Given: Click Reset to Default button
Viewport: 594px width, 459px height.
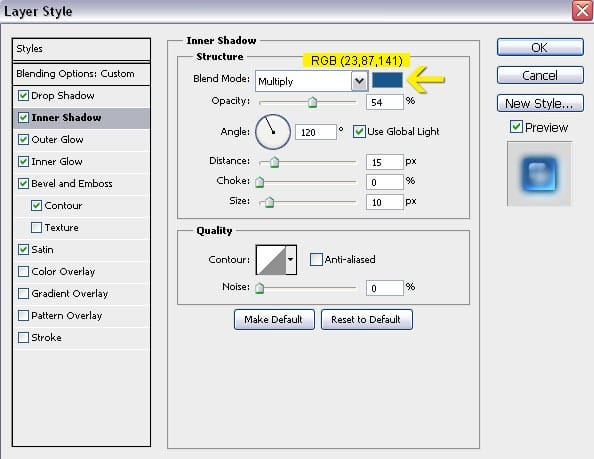Looking at the screenshot, I should (366, 320).
